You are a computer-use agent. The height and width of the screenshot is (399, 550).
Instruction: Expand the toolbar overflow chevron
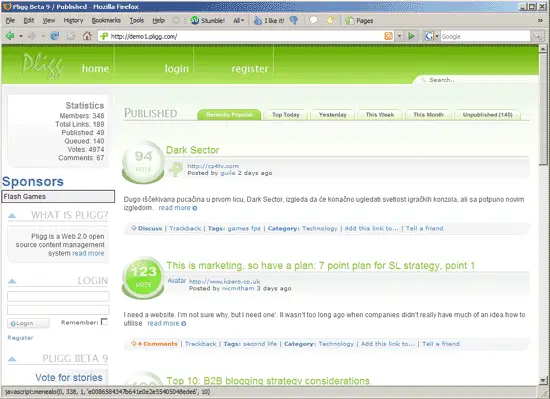pyautogui.click(x=540, y=21)
